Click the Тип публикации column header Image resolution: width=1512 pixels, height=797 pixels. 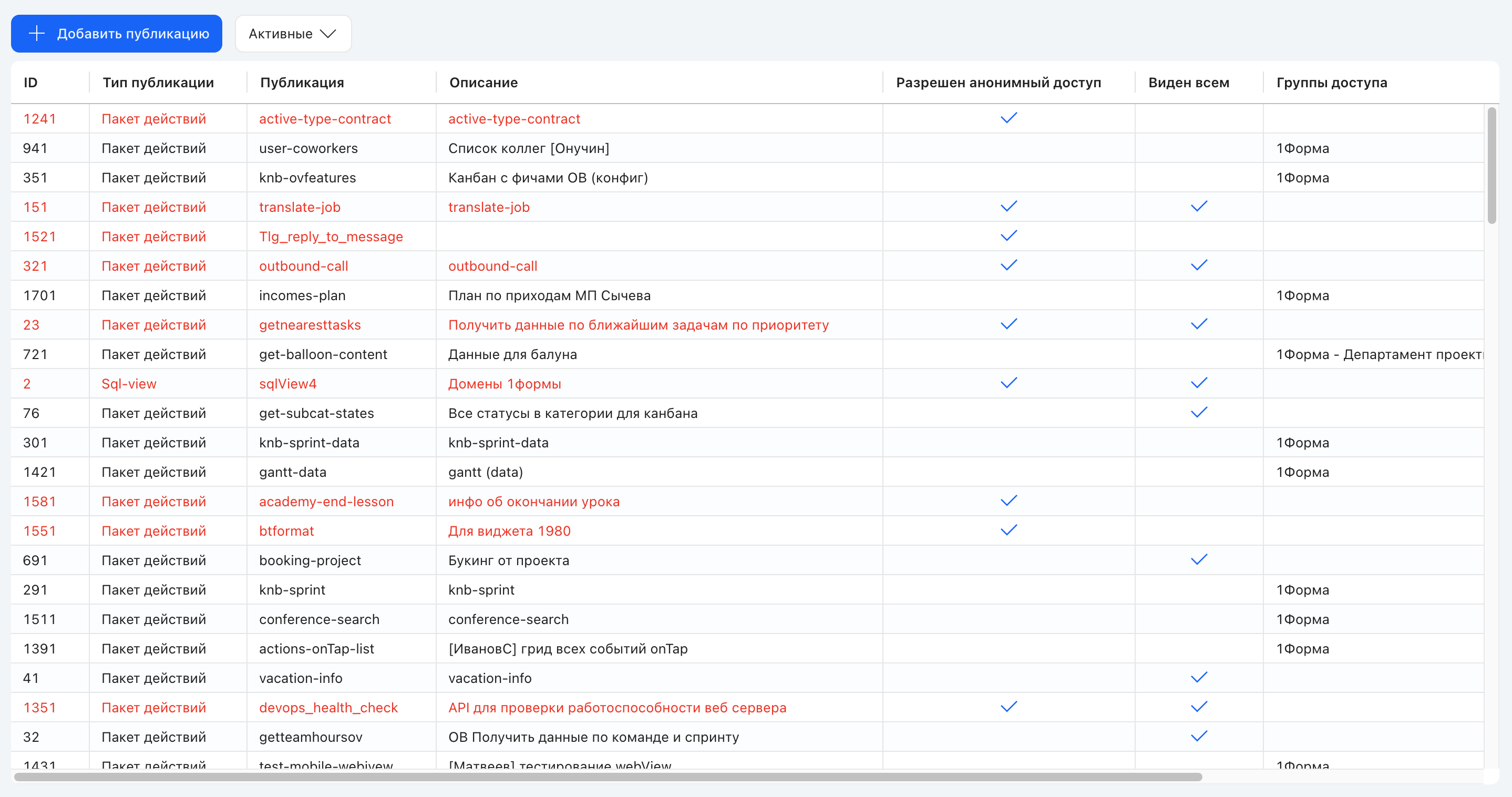(x=158, y=83)
